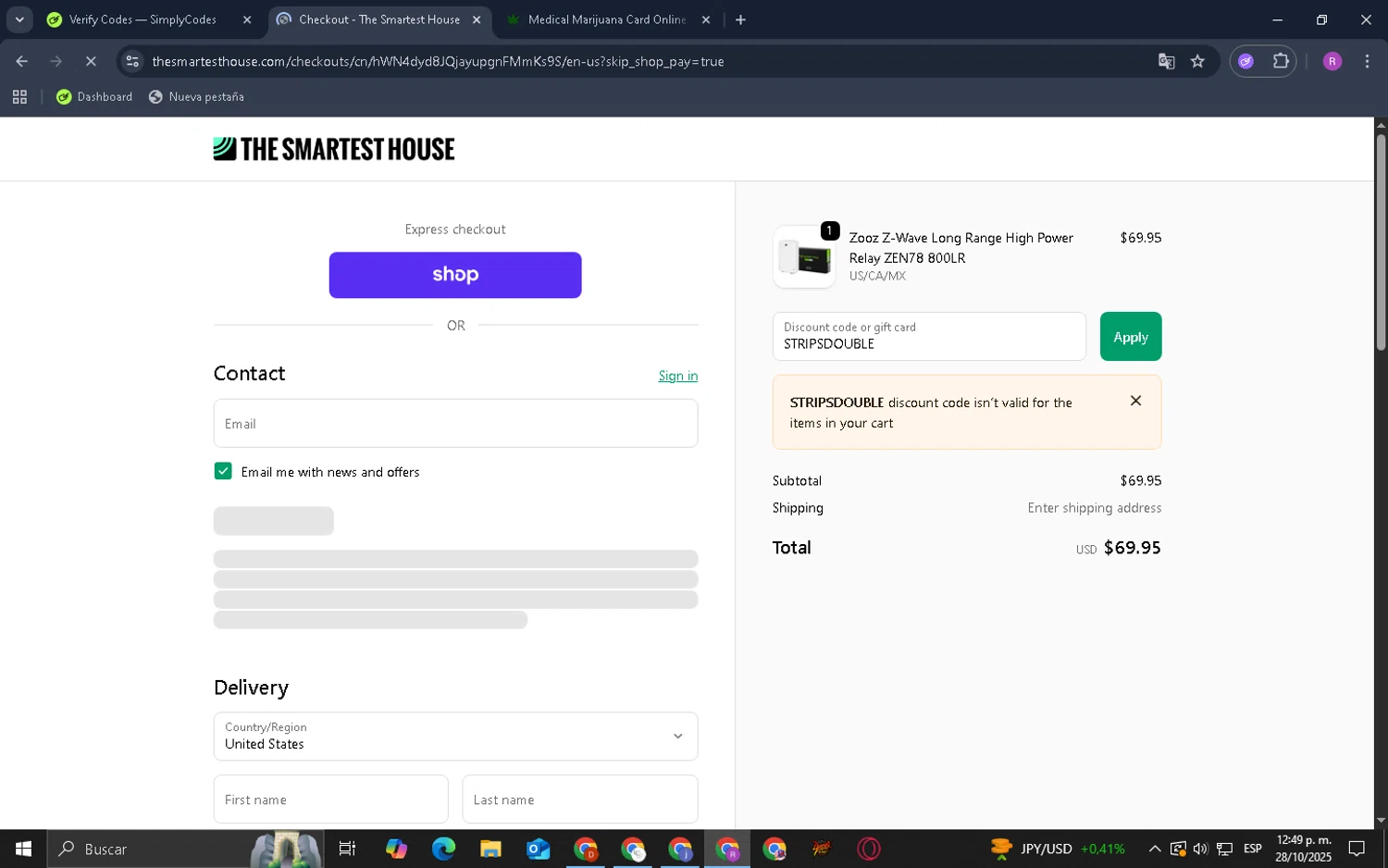1388x868 pixels.
Task: Open Task View on taskbar
Action: click(347, 849)
